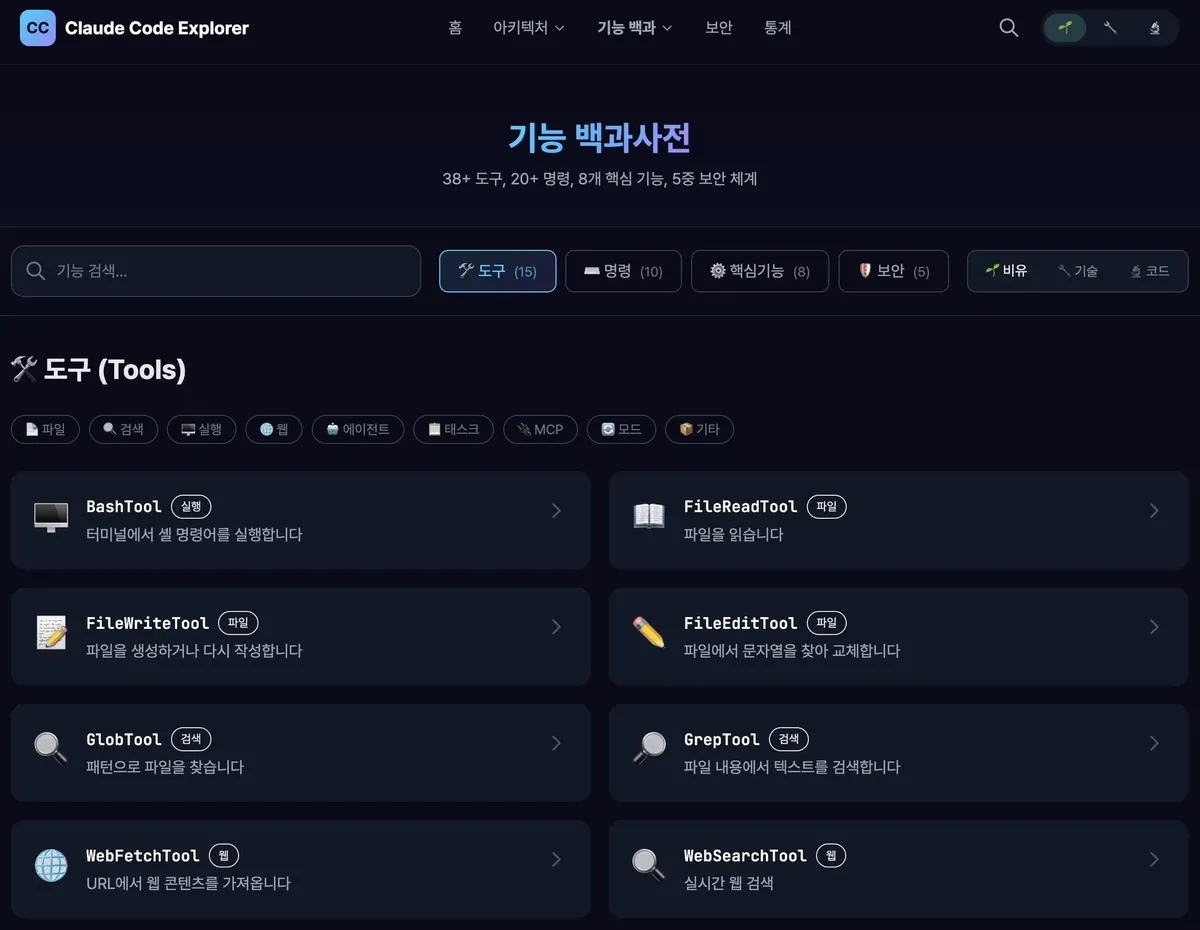Click the 검색 tag on GrepTool
The image size is (1200, 930).
(x=788, y=739)
